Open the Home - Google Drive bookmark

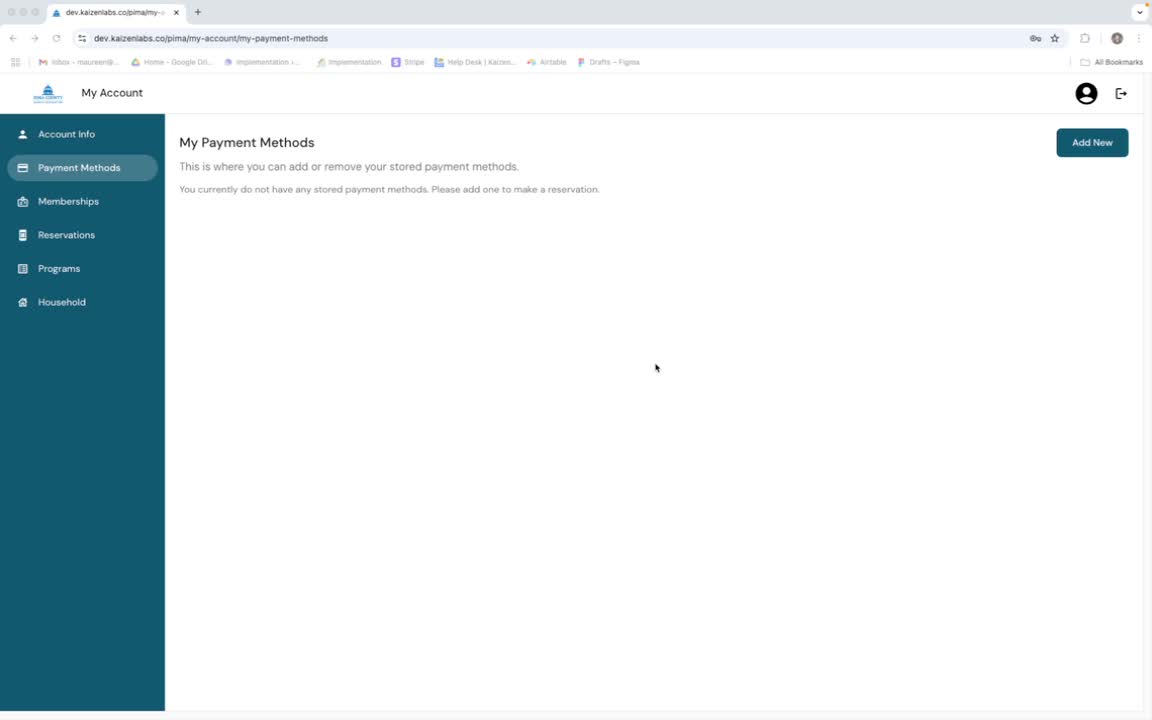[171, 62]
